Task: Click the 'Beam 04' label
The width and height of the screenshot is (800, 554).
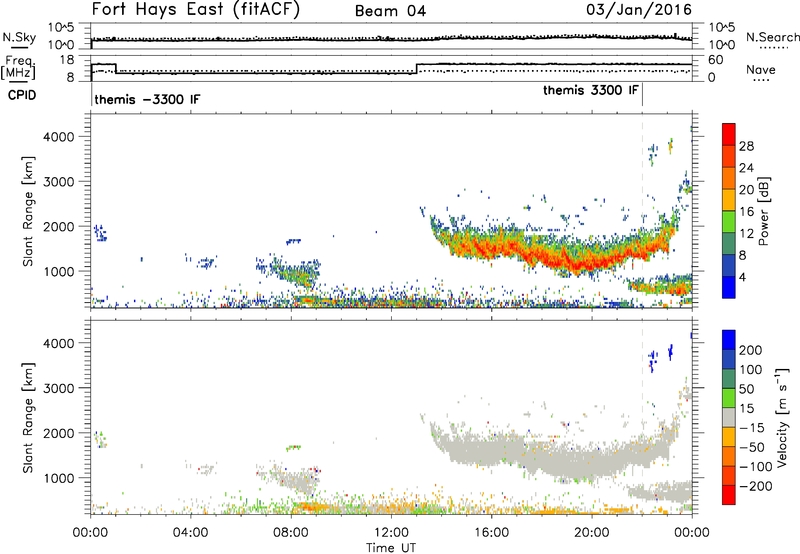Action: pyautogui.click(x=390, y=11)
